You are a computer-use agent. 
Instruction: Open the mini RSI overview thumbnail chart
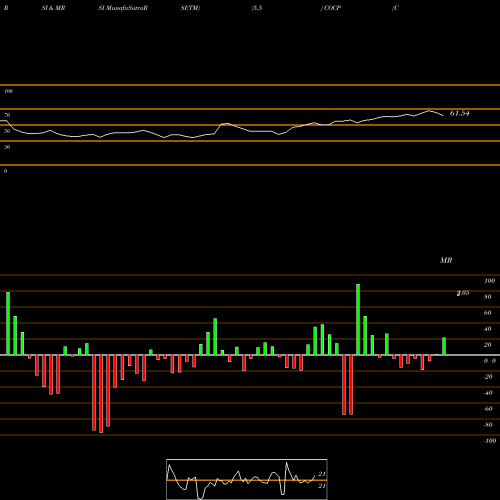[247, 479]
